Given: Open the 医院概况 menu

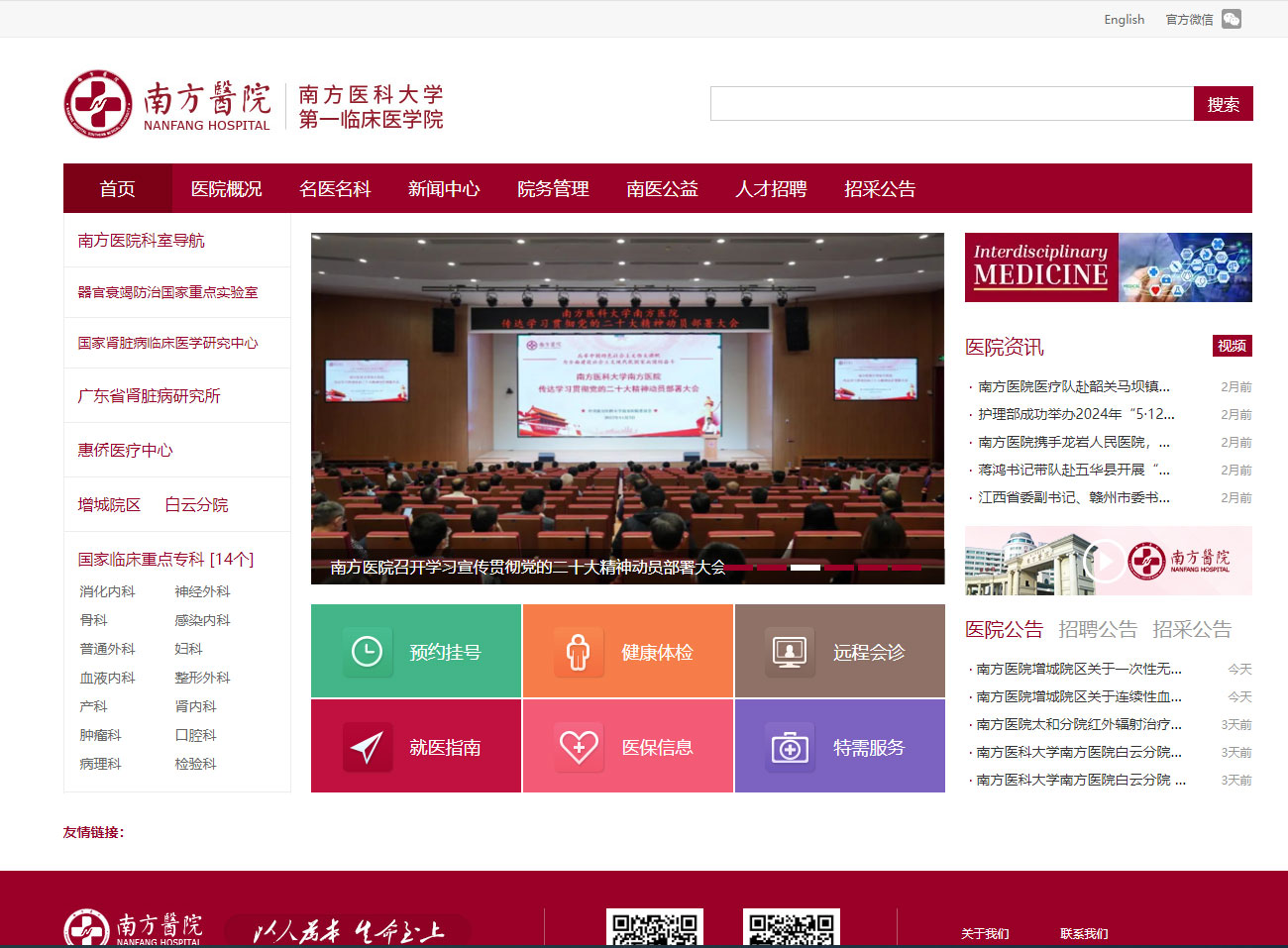Looking at the screenshot, I should tap(227, 188).
